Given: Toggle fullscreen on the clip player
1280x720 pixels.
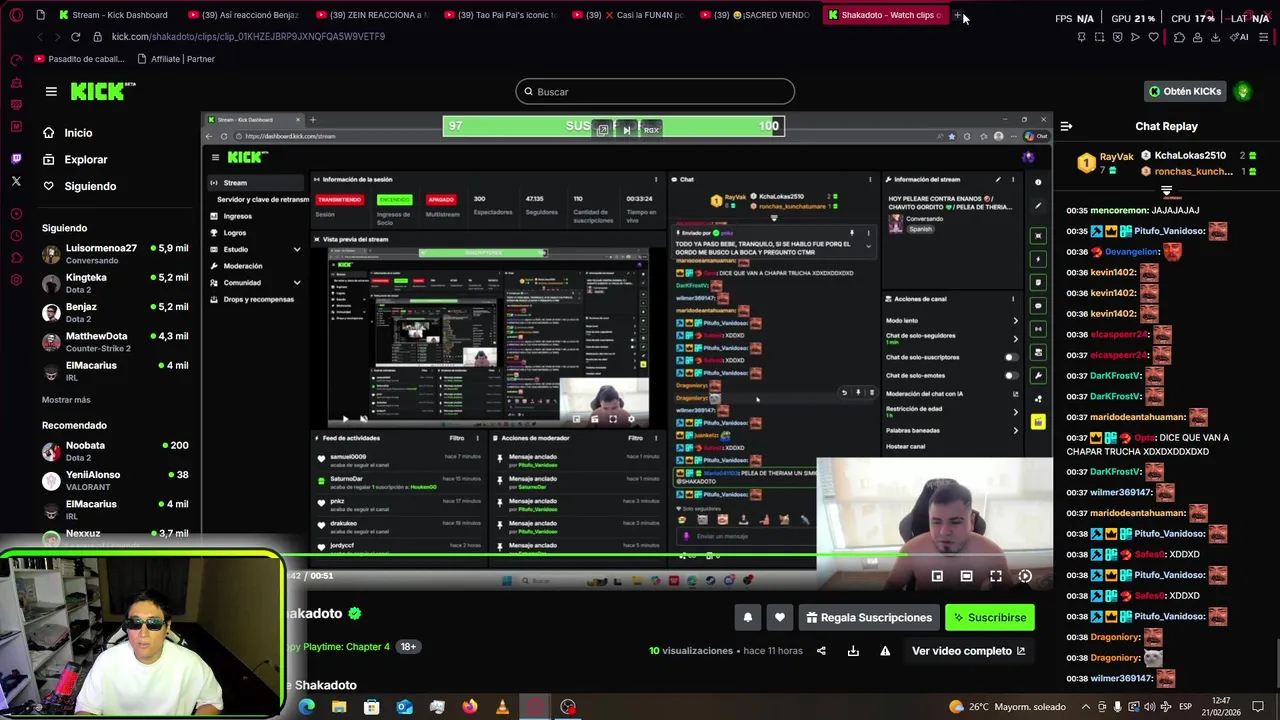Looking at the screenshot, I should (x=996, y=576).
